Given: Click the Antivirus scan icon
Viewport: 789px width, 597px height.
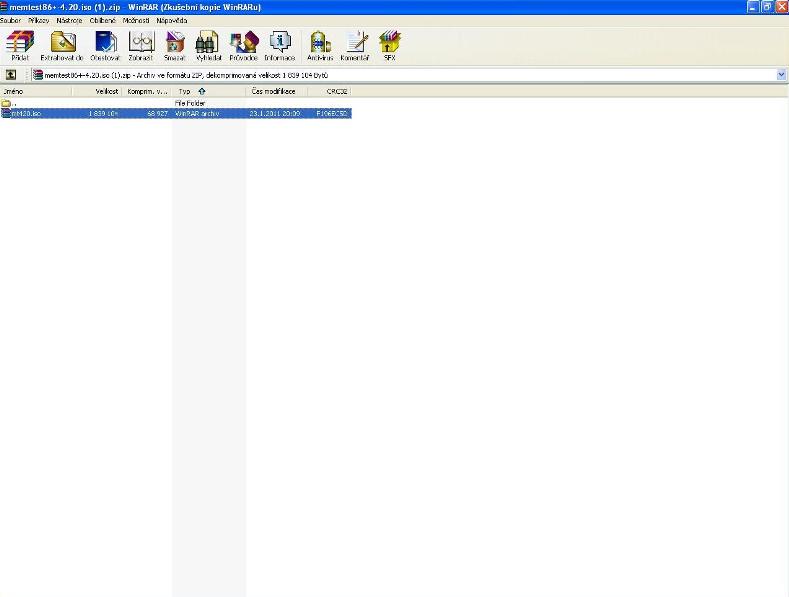Looking at the screenshot, I should click(x=319, y=42).
